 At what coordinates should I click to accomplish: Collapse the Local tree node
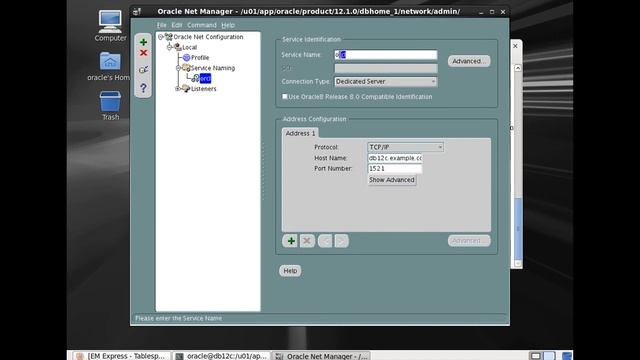[x=169, y=47]
